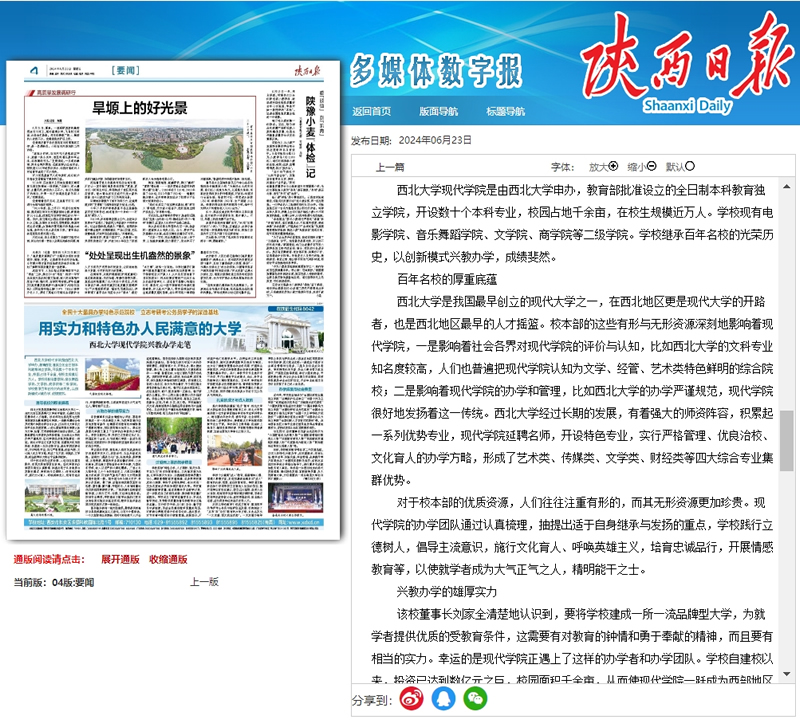Click the 字体: label
This screenshot has height=720, width=800.
tap(563, 167)
